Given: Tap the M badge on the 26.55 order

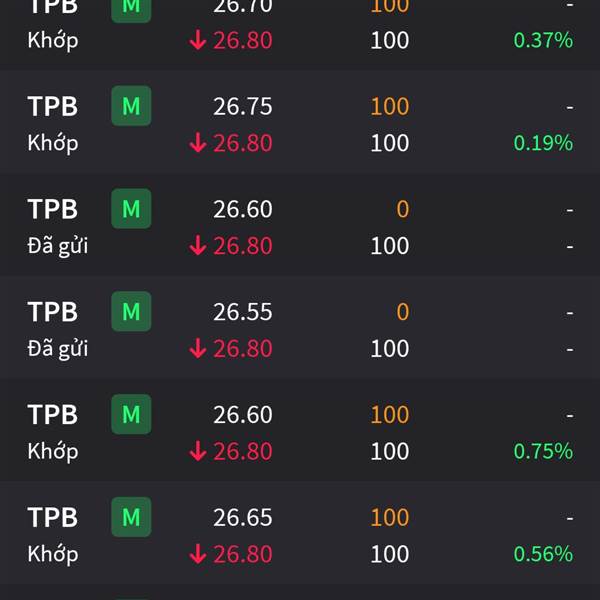Looking at the screenshot, I should pyautogui.click(x=131, y=311).
